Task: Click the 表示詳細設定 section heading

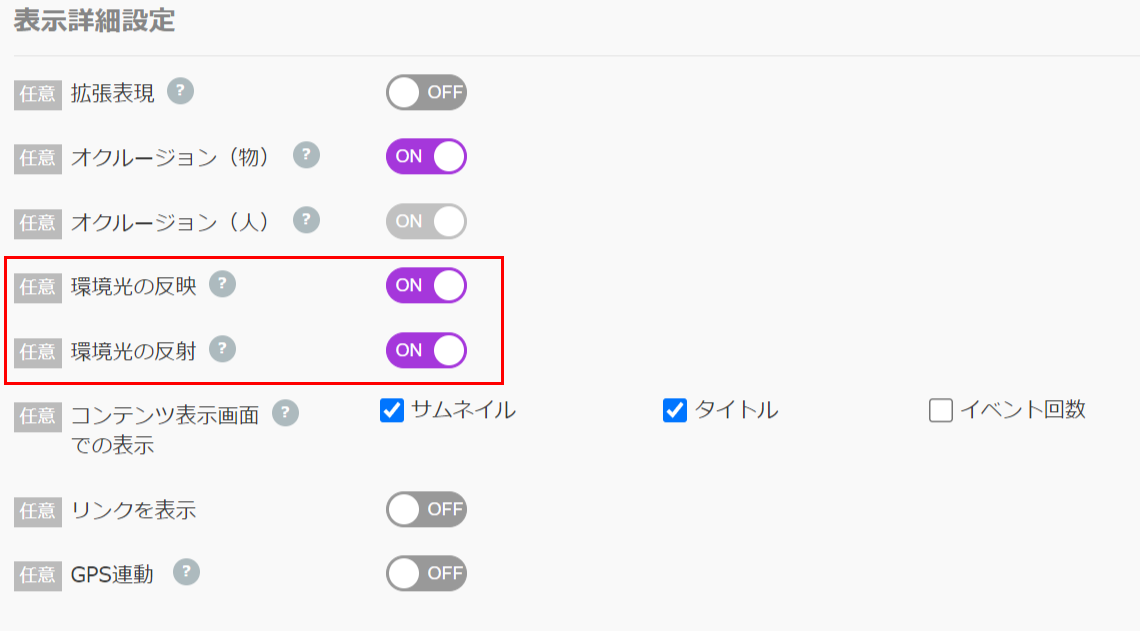Action: 95,20
